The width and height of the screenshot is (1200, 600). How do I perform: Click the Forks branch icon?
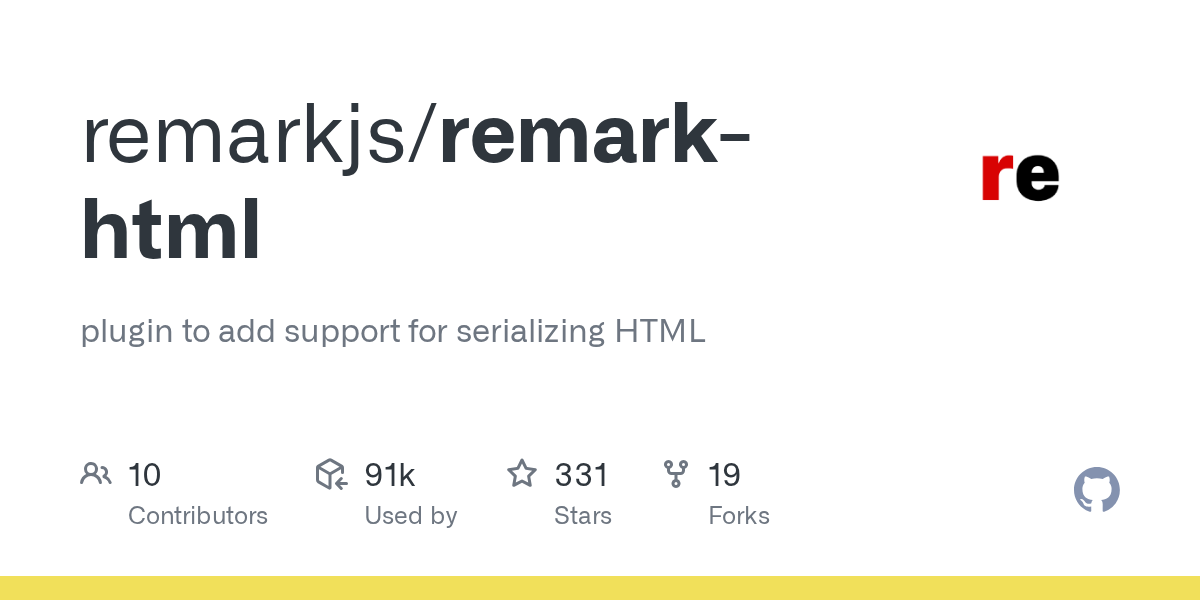[x=676, y=474]
